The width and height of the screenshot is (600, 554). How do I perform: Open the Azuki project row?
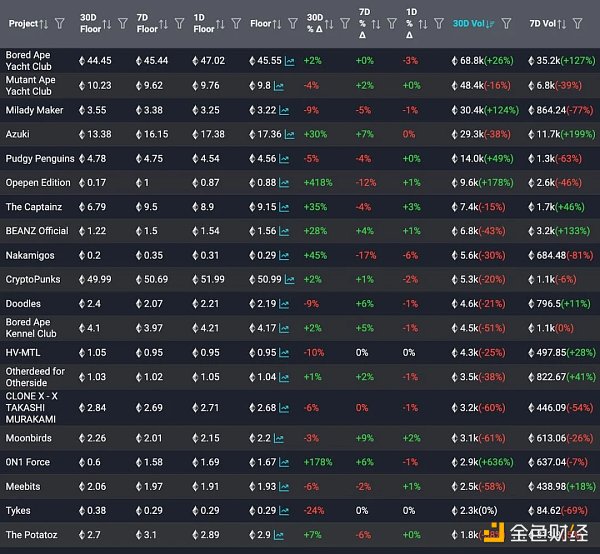tap(18, 134)
